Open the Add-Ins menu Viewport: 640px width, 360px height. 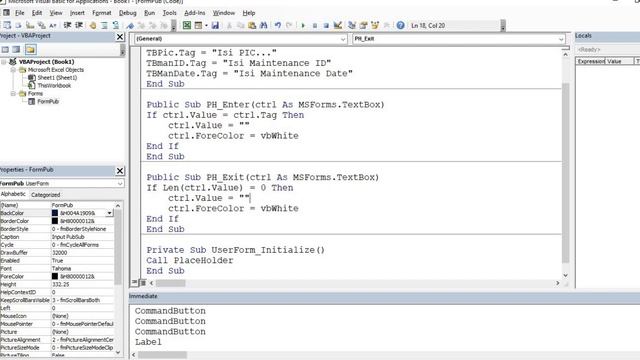pyautogui.click(x=195, y=13)
